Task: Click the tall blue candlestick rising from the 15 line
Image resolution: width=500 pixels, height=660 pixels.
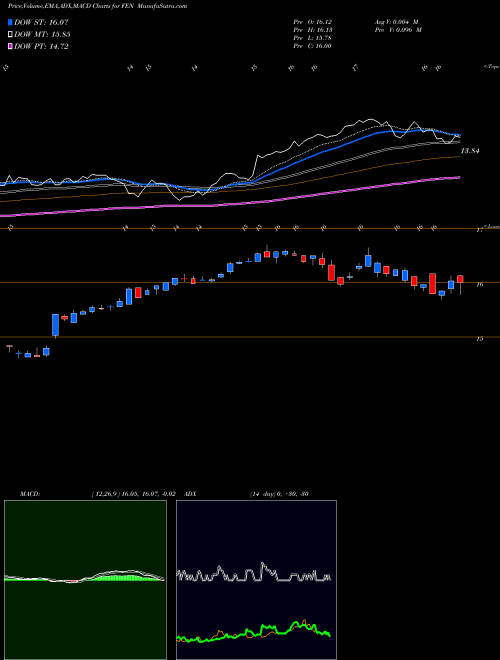Action: click(55, 325)
